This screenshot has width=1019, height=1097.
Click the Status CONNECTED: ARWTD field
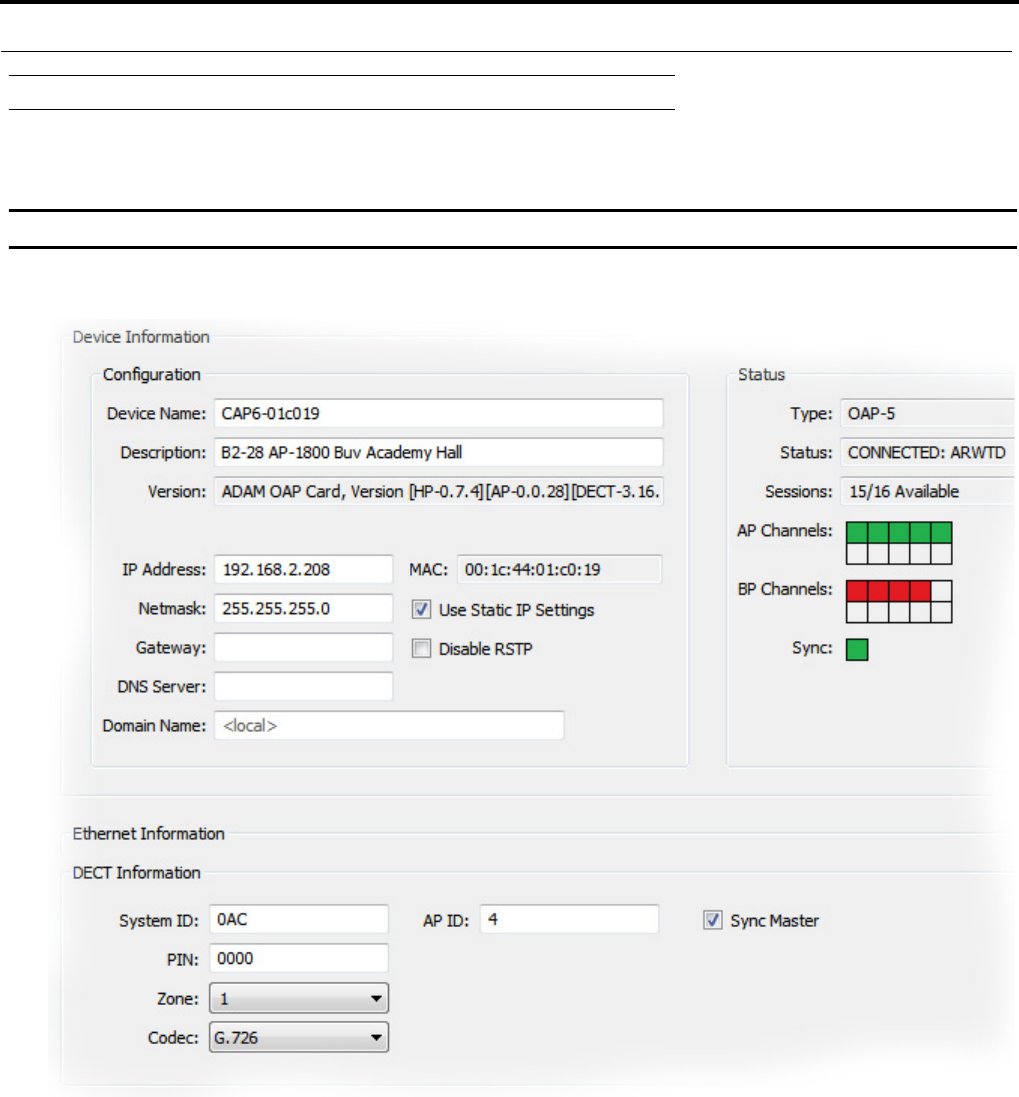929,453
